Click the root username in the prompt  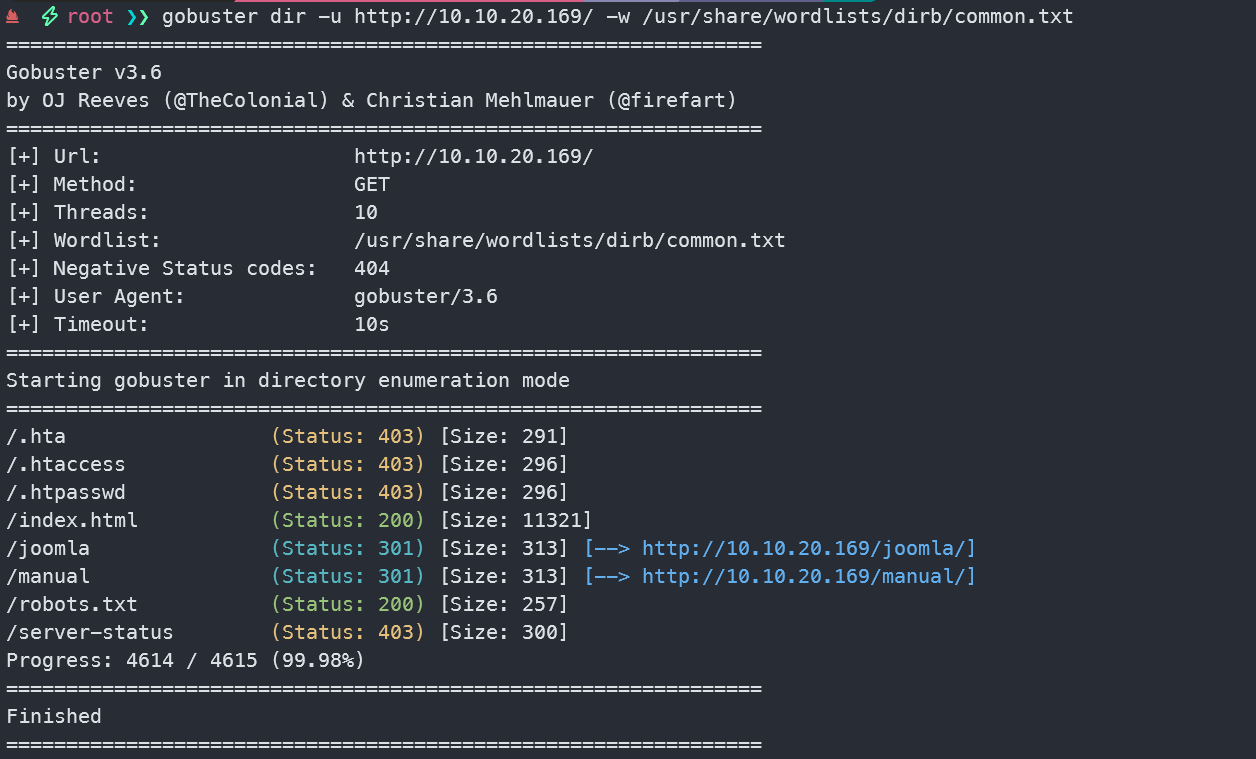tap(90, 17)
